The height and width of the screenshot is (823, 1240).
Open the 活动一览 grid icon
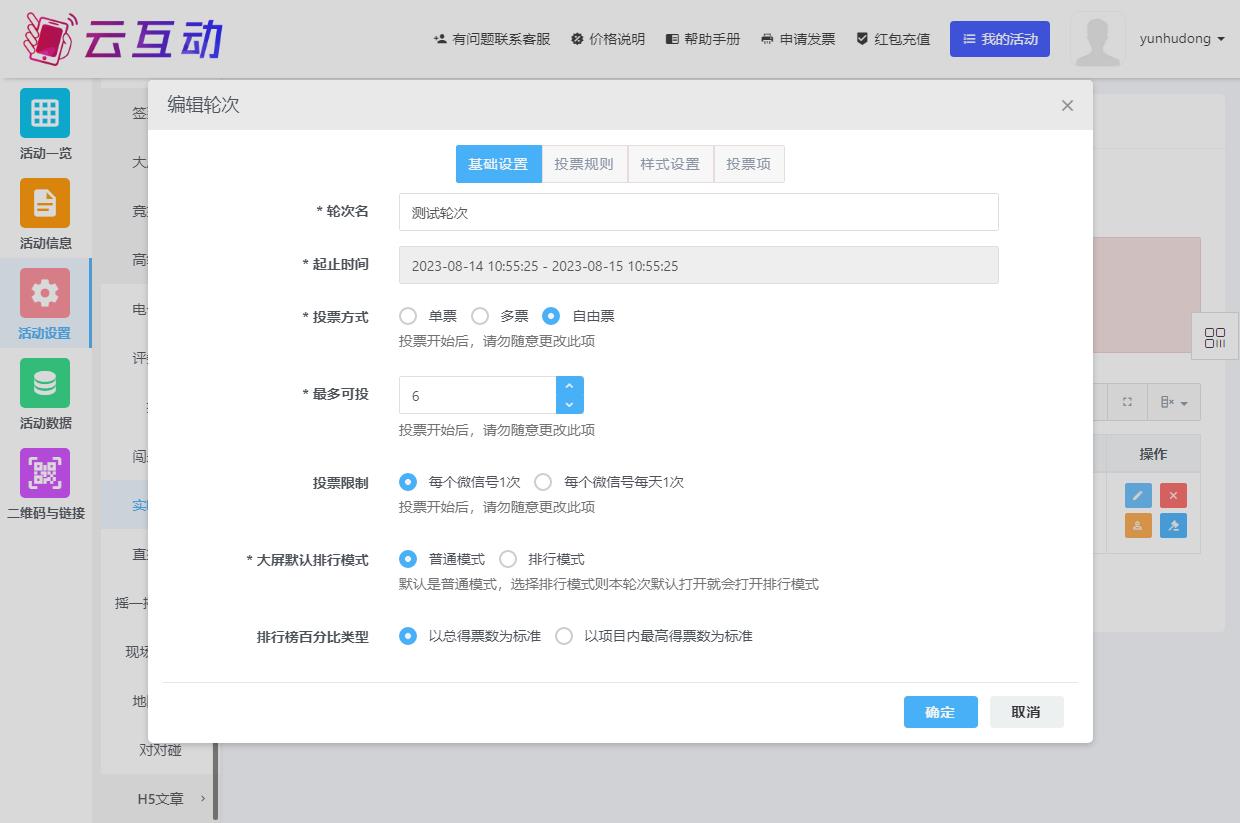45,113
